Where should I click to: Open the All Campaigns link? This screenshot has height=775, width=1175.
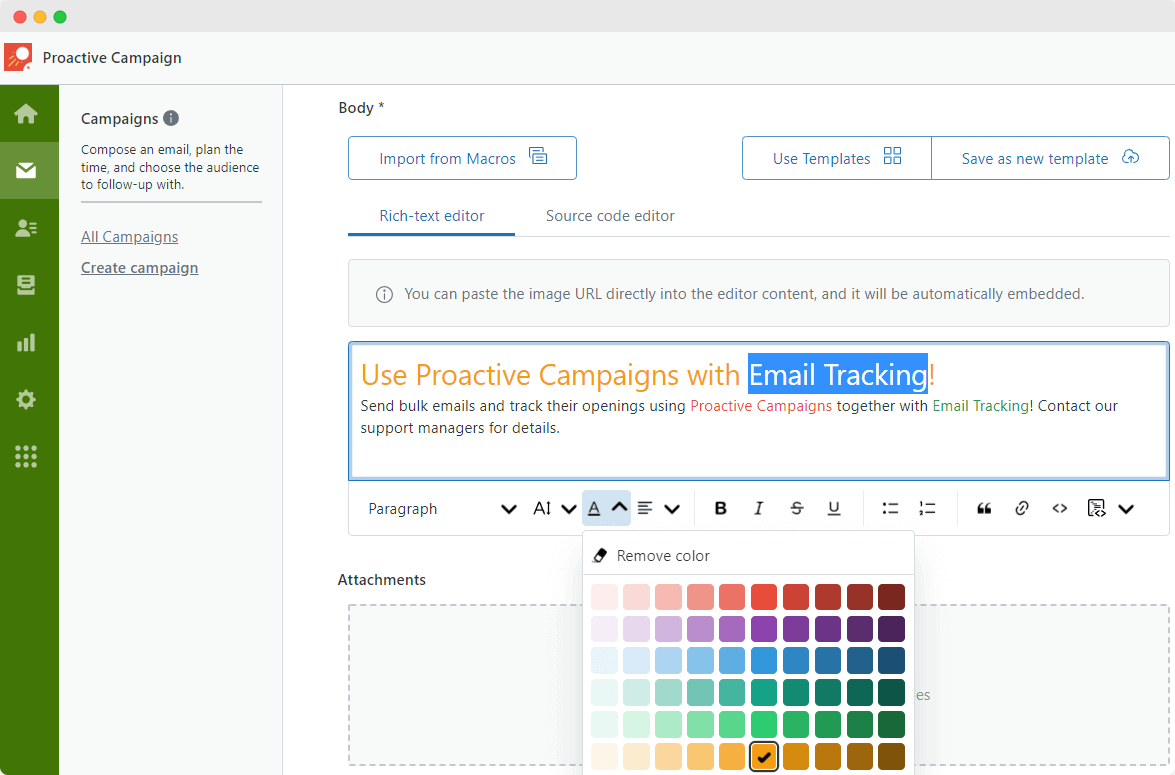click(130, 237)
